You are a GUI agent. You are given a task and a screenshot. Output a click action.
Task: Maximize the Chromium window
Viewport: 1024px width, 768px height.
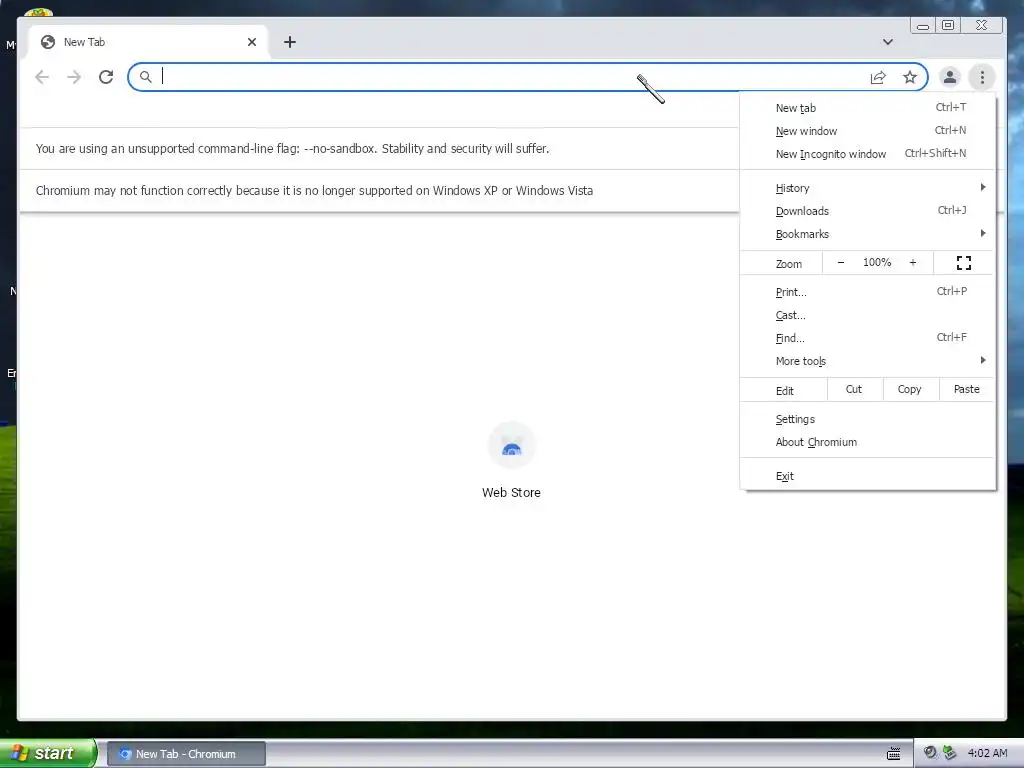click(948, 25)
